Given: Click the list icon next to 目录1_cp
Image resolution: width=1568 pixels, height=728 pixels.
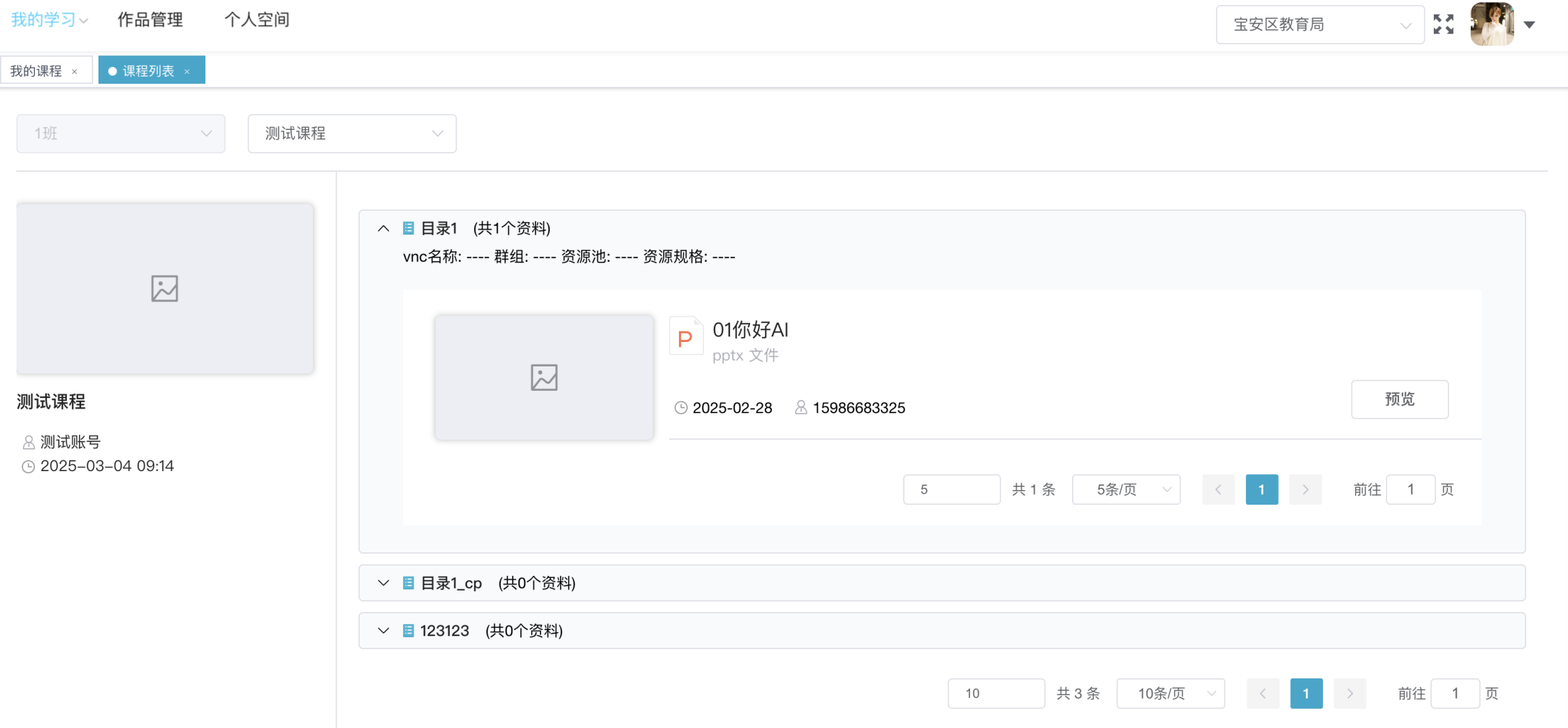Looking at the screenshot, I should click(409, 583).
